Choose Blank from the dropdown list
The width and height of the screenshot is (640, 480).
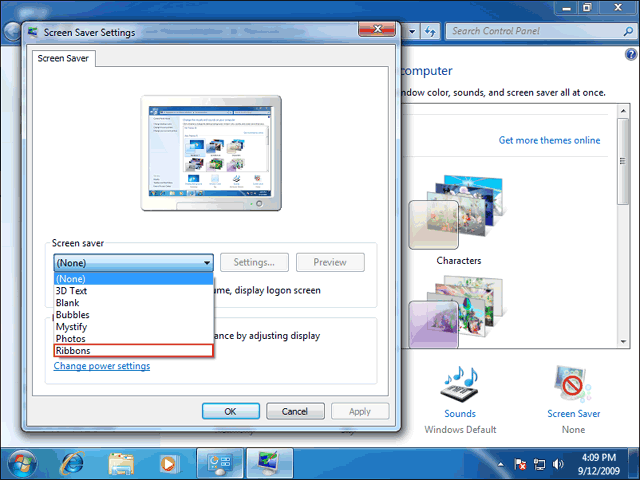(133, 303)
